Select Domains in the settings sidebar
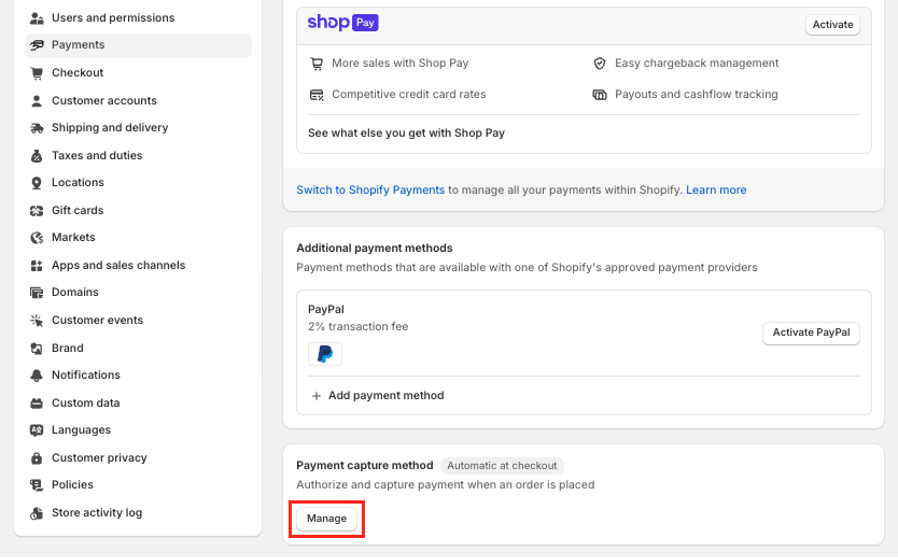Image resolution: width=898 pixels, height=558 pixels. [75, 293]
